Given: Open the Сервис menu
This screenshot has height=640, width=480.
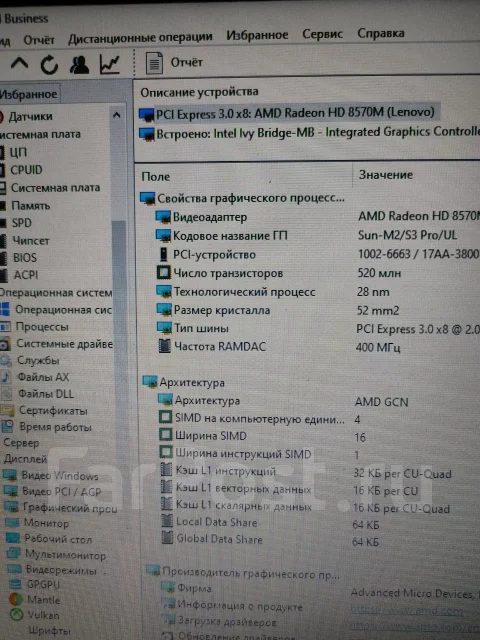Looking at the screenshot, I should tap(322, 34).
